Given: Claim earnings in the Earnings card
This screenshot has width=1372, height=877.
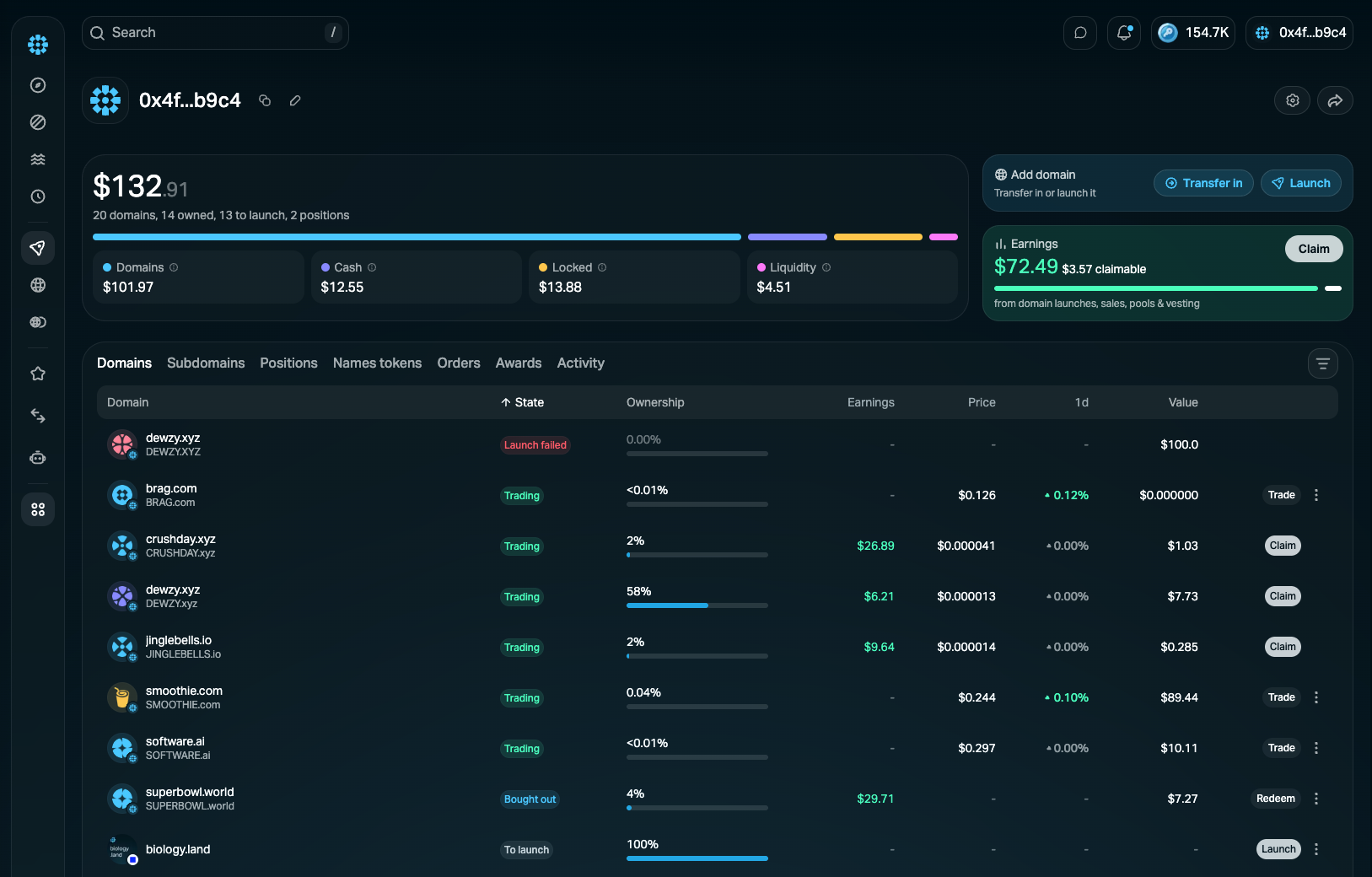Looking at the screenshot, I should tap(1314, 249).
